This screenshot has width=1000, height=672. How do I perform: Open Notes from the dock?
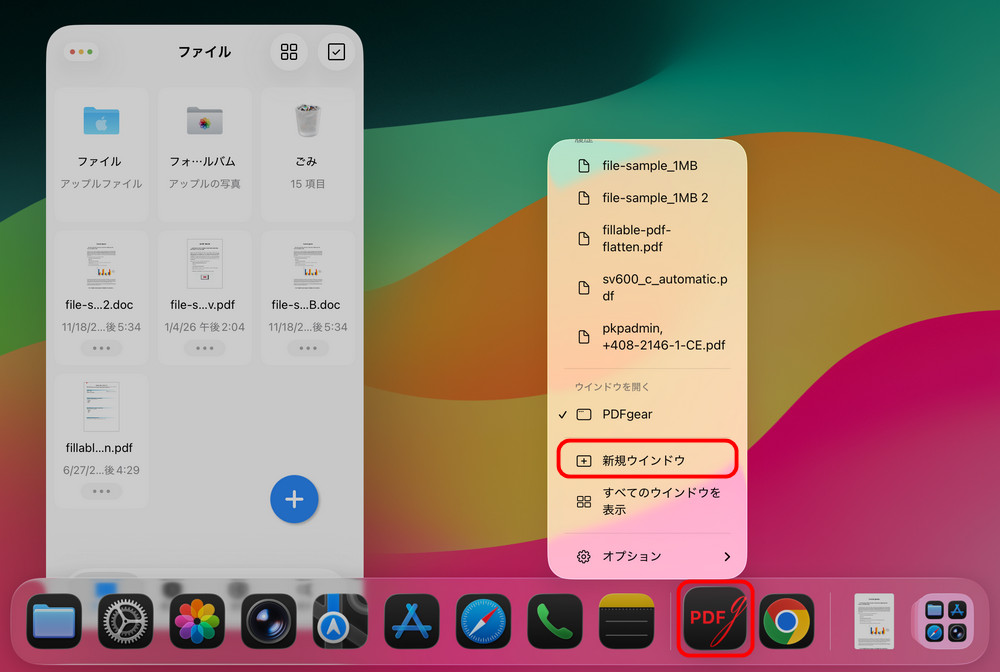tap(626, 619)
